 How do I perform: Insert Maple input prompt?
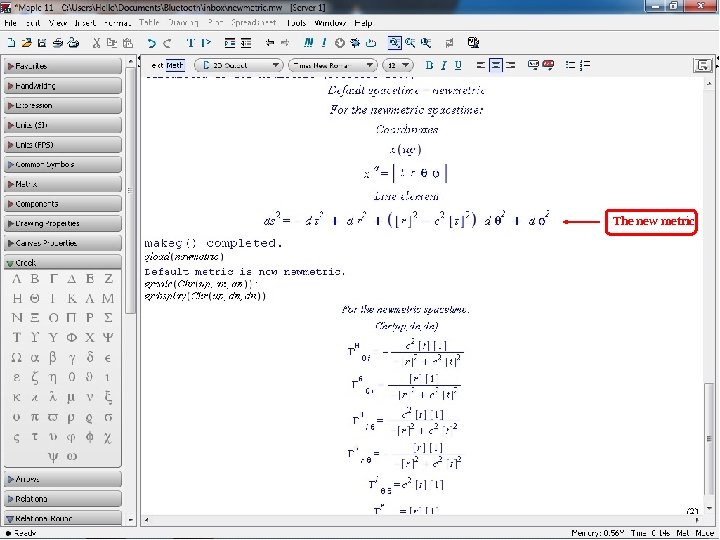(x=206, y=43)
